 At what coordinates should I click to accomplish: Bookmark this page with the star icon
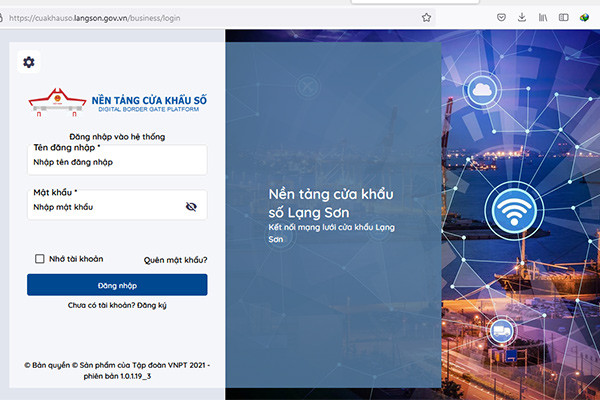coord(426,17)
